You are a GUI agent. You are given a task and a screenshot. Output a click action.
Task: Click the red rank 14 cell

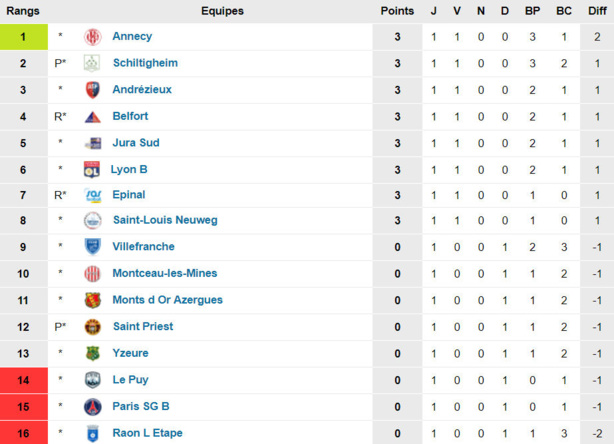click(23, 380)
